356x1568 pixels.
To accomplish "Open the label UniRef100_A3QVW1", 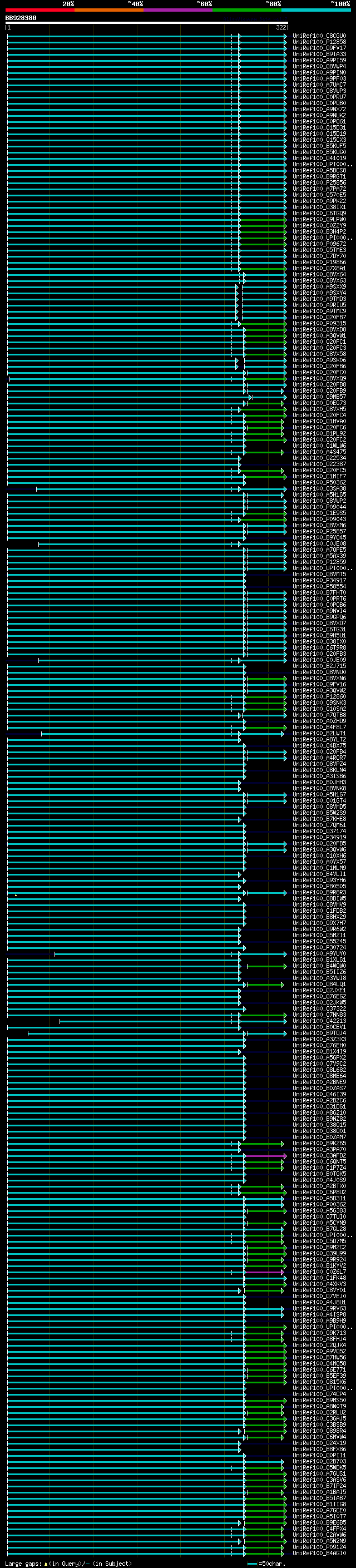I will point(319,335).
